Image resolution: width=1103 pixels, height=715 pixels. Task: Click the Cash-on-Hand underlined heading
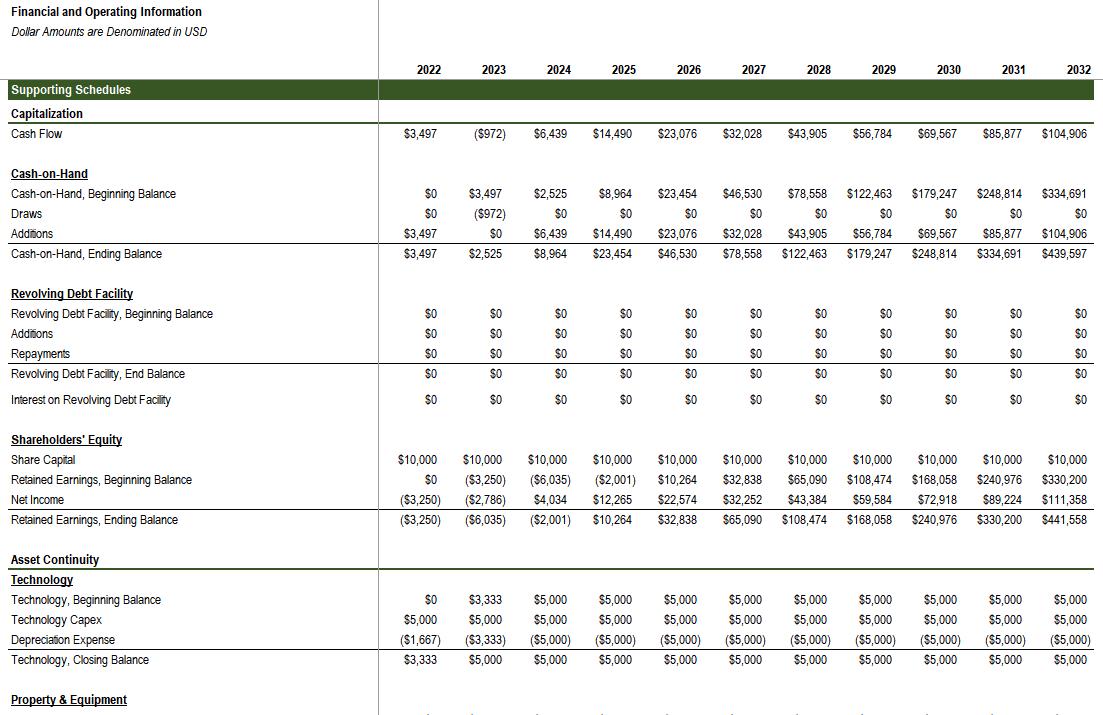[49, 174]
